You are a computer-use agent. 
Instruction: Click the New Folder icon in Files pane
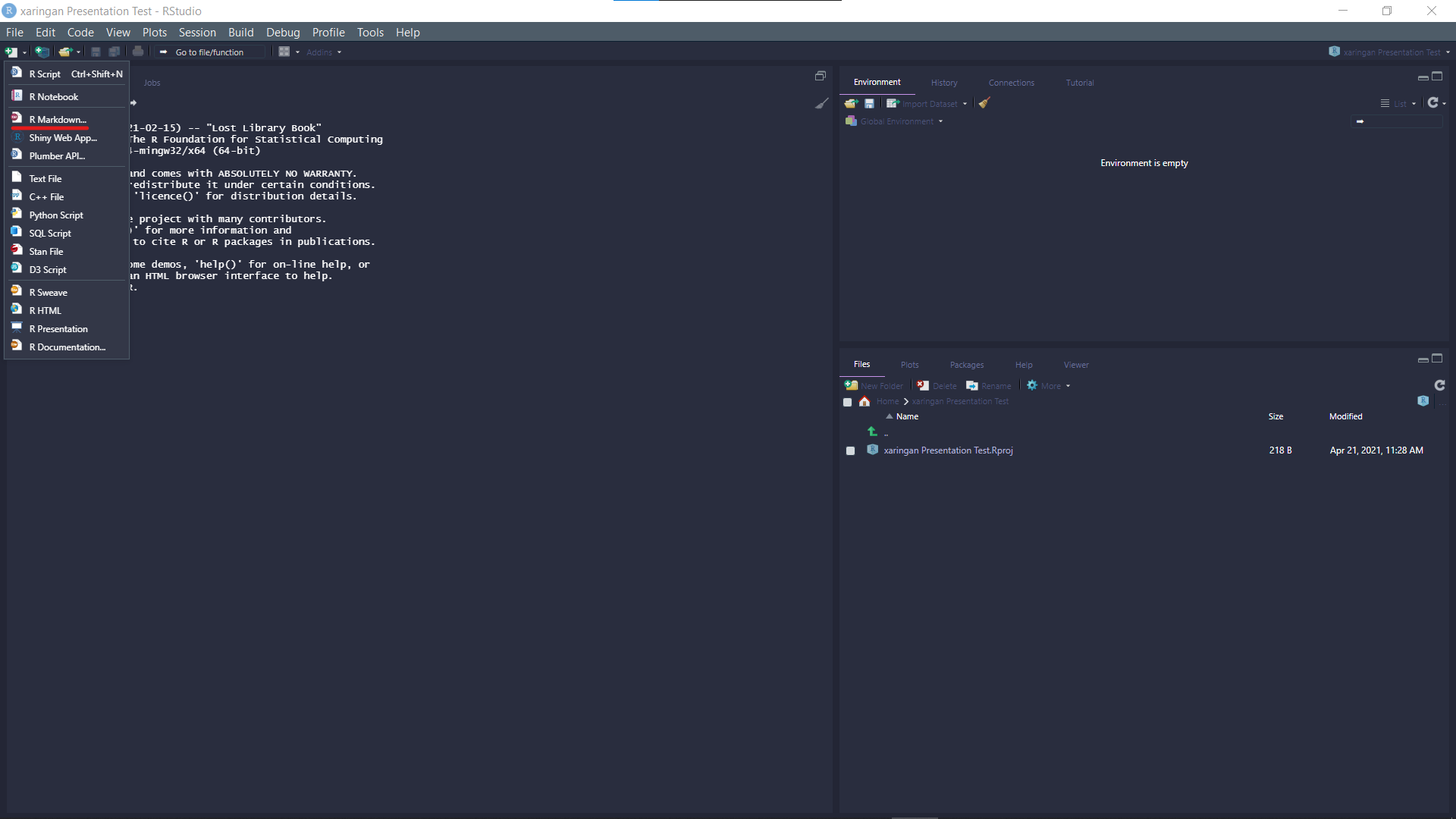(x=852, y=385)
